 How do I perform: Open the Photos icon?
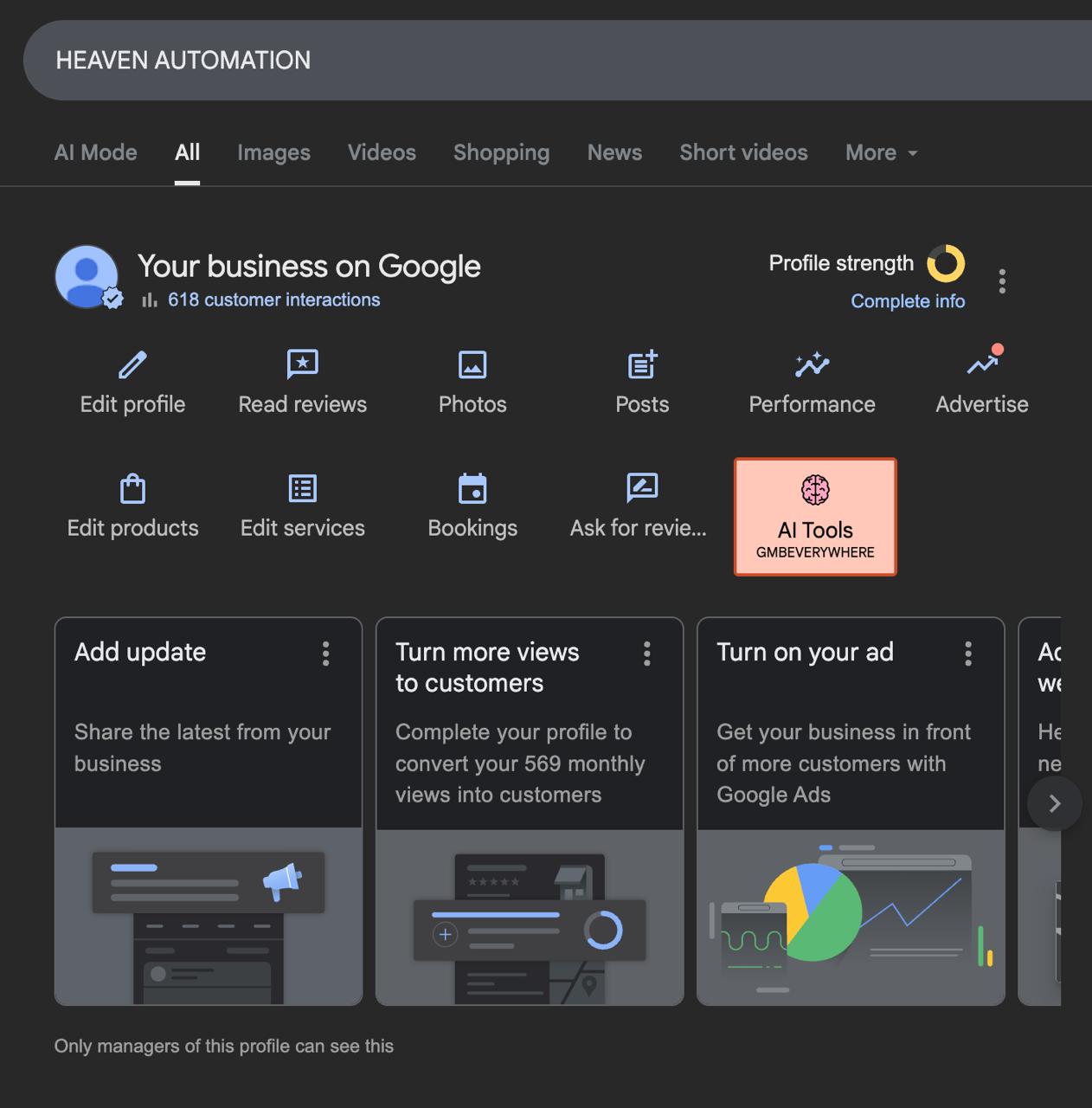[x=472, y=364]
